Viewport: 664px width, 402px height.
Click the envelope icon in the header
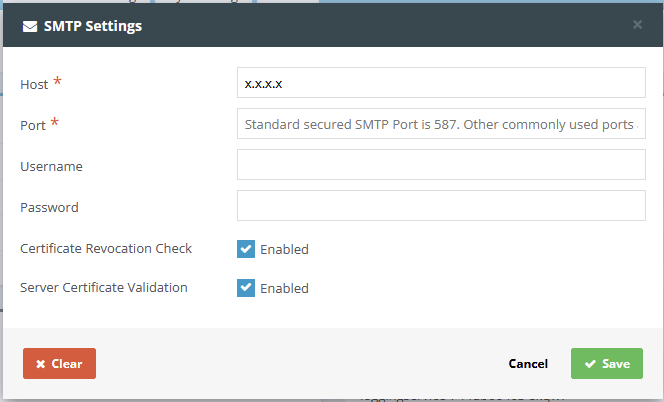tap(30, 26)
